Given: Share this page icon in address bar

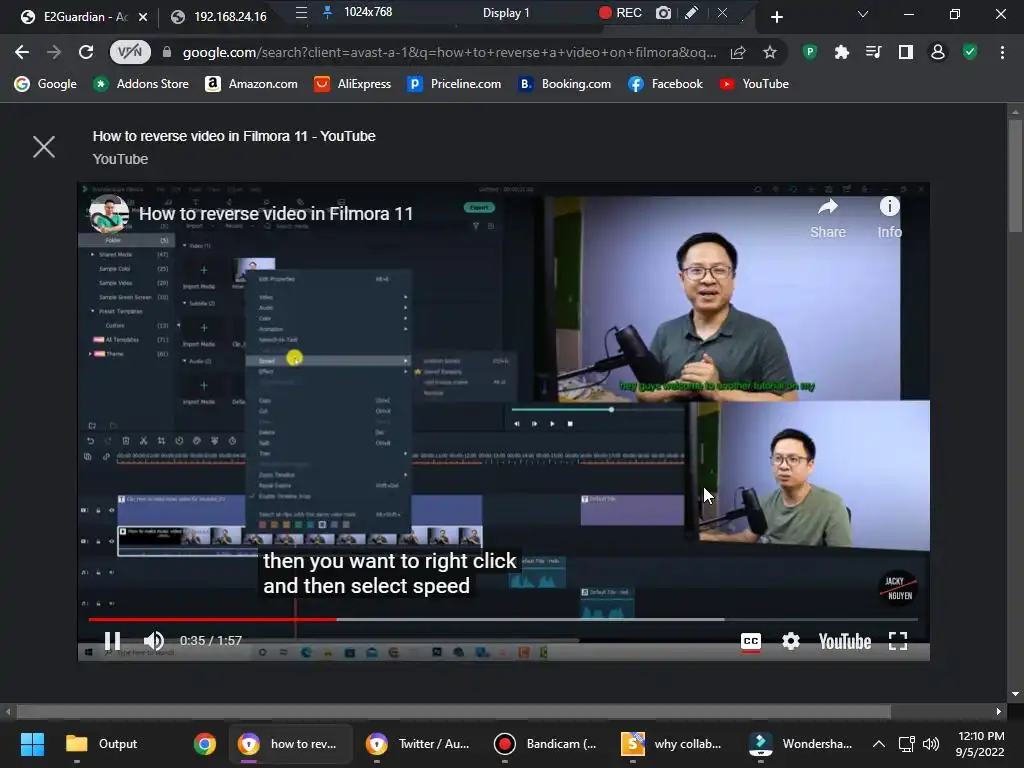Looking at the screenshot, I should point(738,52).
